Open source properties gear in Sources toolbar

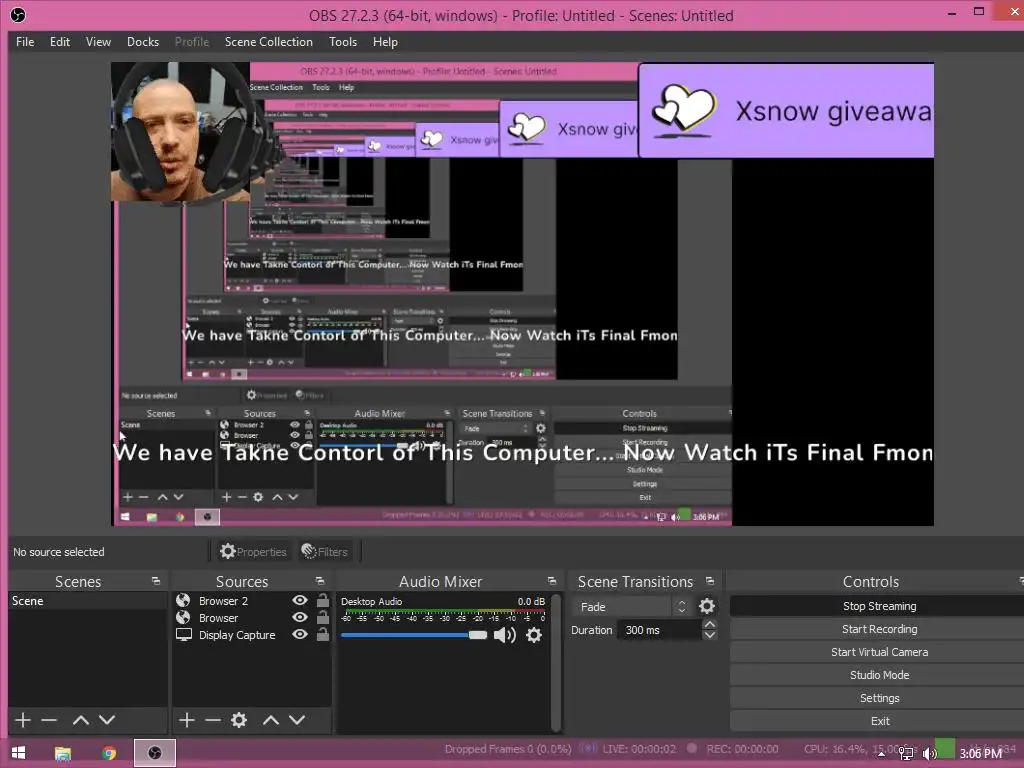pos(239,720)
